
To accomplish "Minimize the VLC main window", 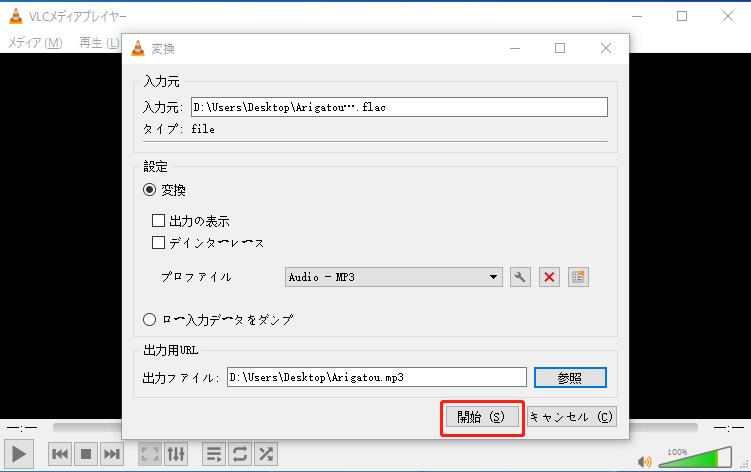I will (637, 16).
